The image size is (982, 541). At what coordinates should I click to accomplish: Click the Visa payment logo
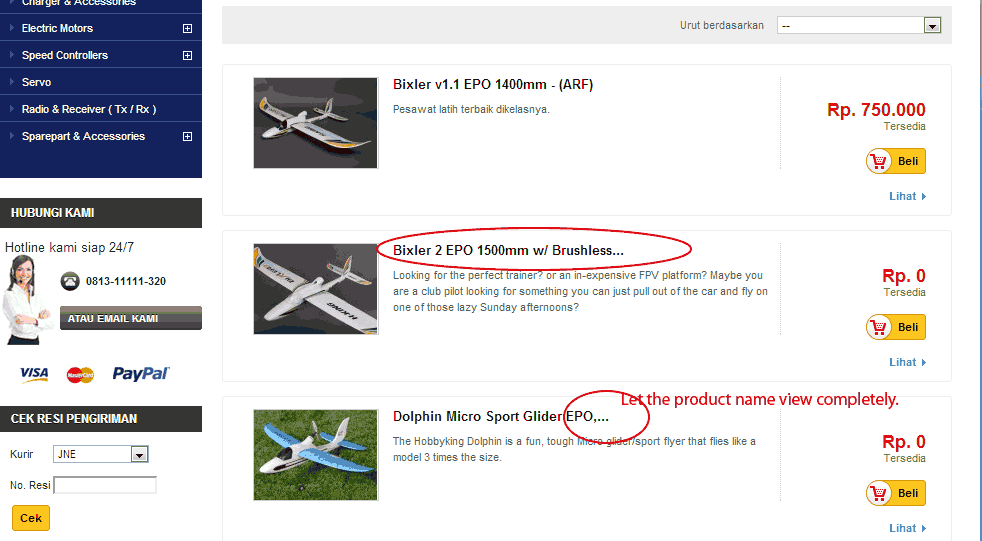pos(34,374)
